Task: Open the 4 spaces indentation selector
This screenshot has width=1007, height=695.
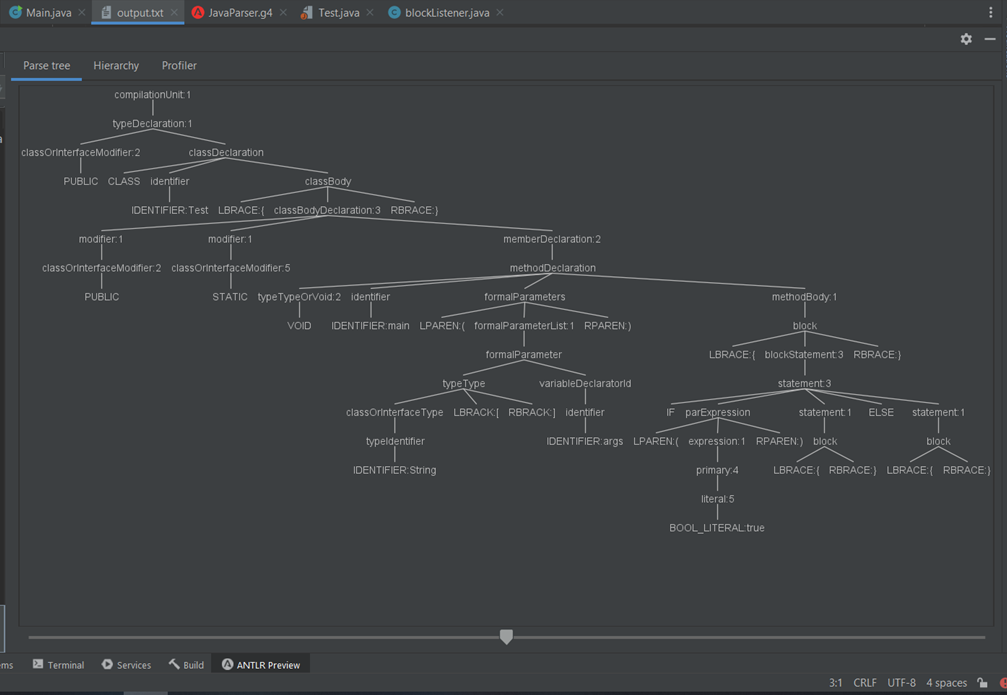Action: pyautogui.click(x=945, y=682)
